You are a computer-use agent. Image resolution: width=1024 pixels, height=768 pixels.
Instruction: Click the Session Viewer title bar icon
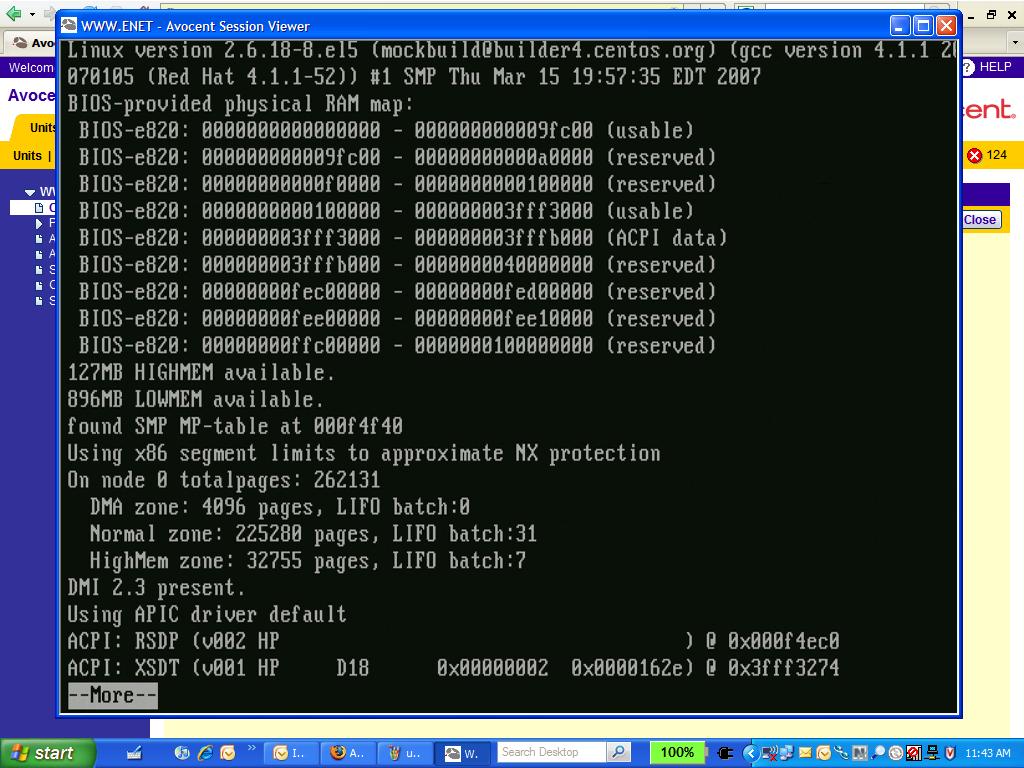point(69,26)
